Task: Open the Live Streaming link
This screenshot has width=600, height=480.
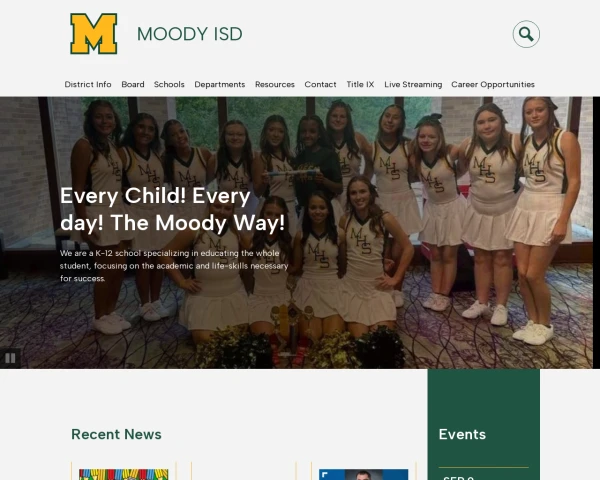Action: pyautogui.click(x=413, y=84)
